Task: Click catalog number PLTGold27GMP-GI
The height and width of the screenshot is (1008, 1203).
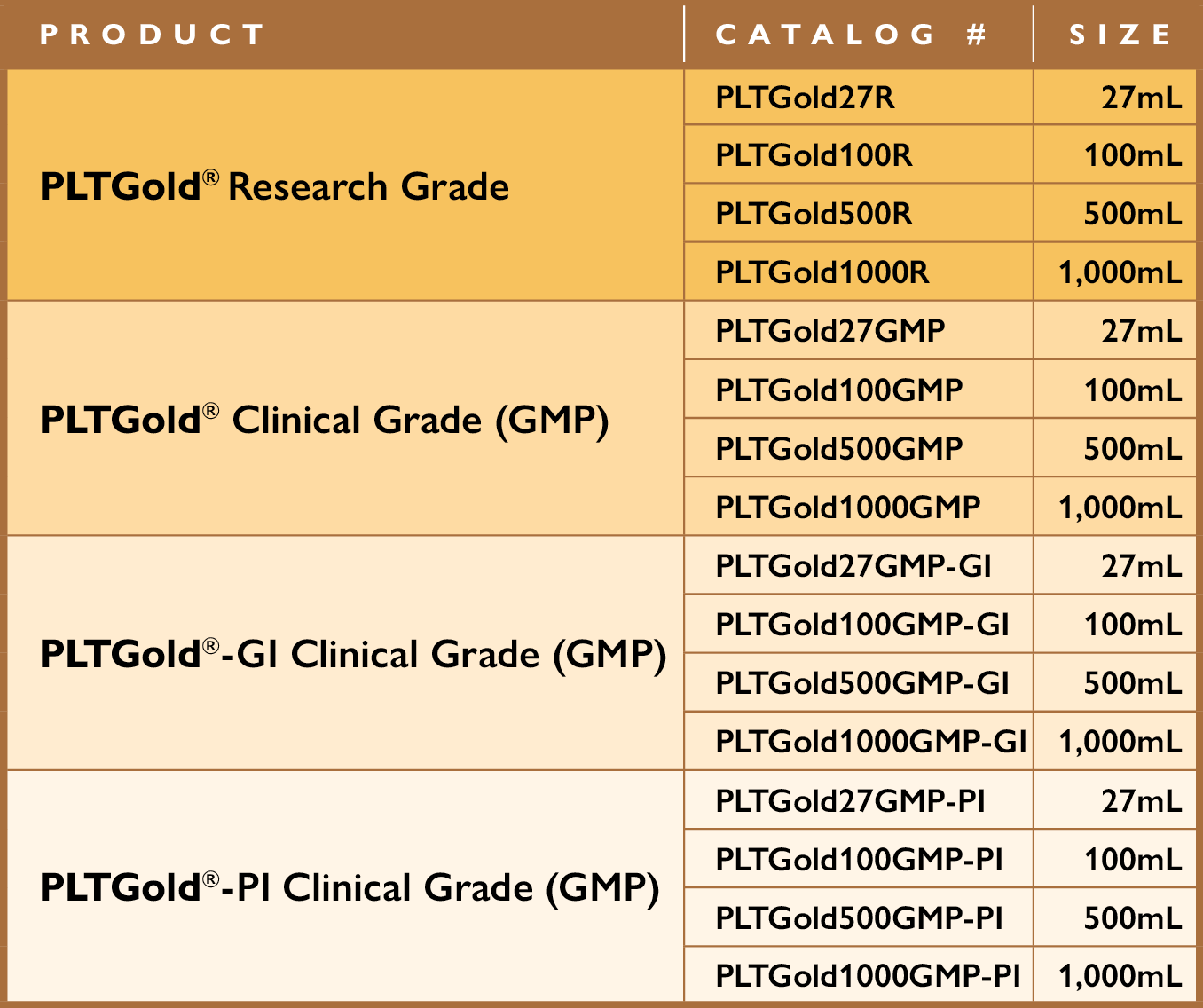Action: [x=853, y=565]
